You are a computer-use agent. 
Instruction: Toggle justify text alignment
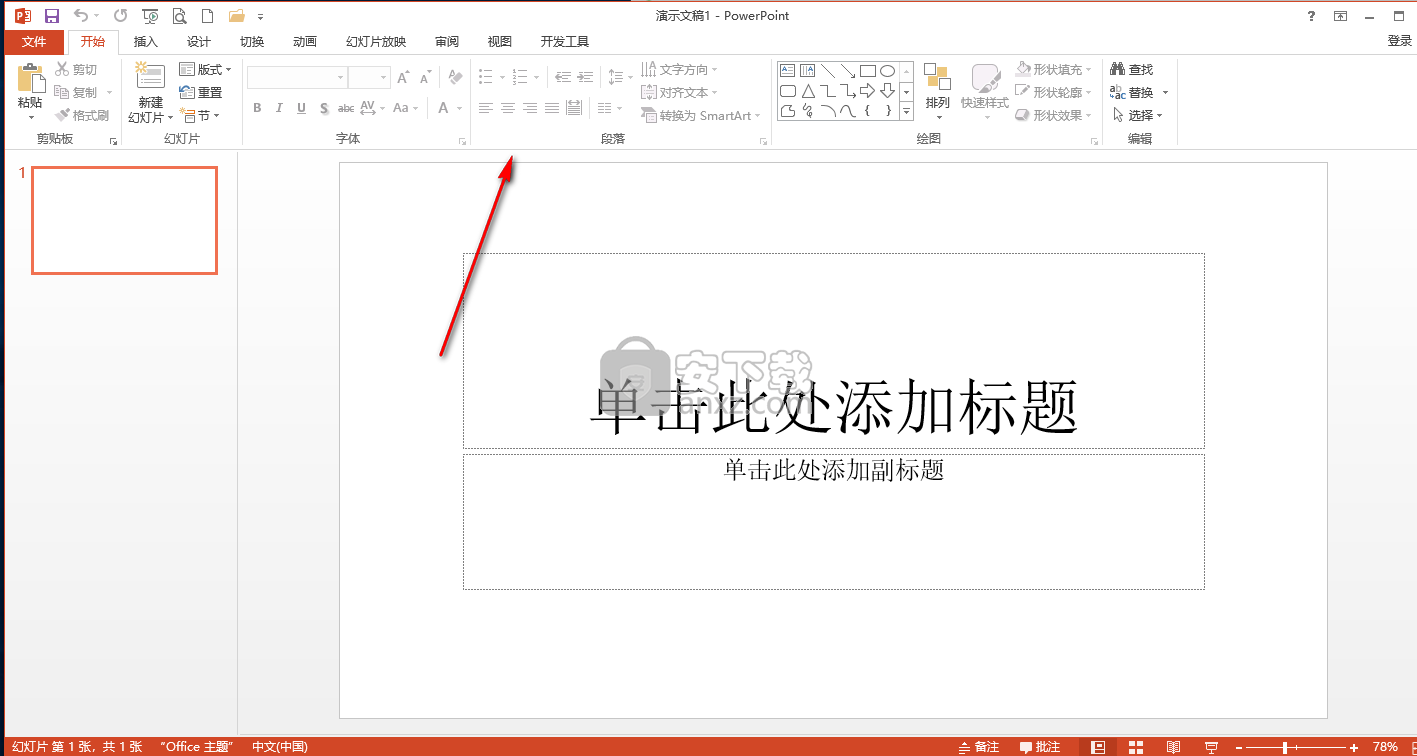coord(552,108)
